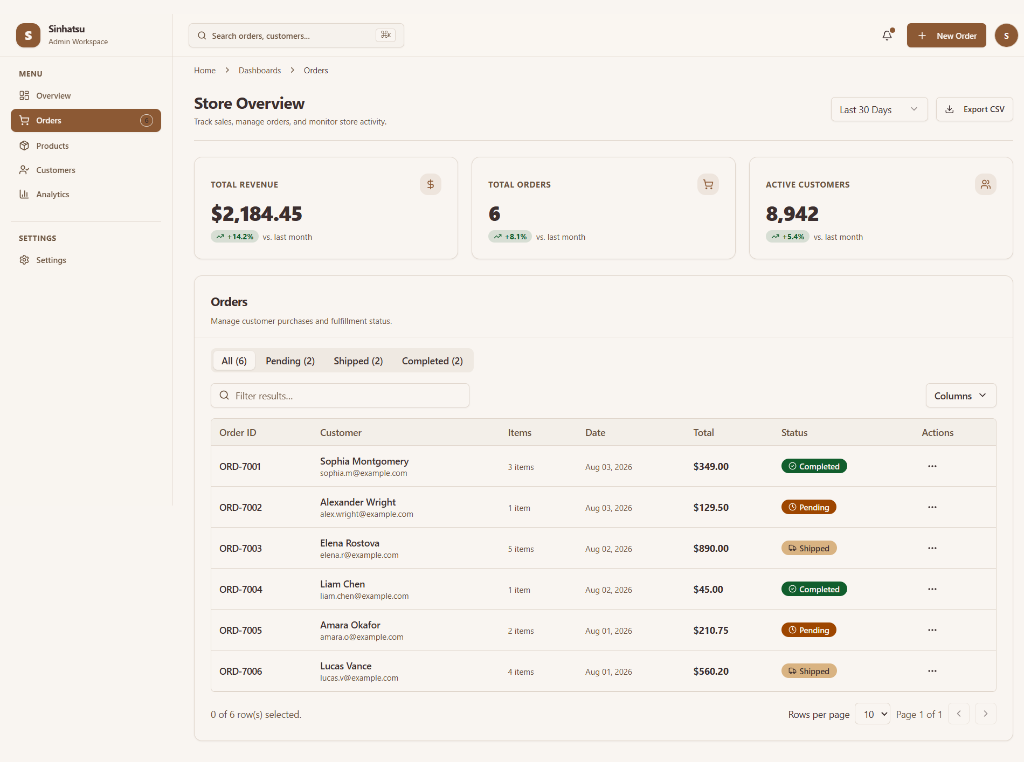Sort by the Order ID column header
Image resolution: width=1024 pixels, height=762 pixels.
tap(238, 432)
